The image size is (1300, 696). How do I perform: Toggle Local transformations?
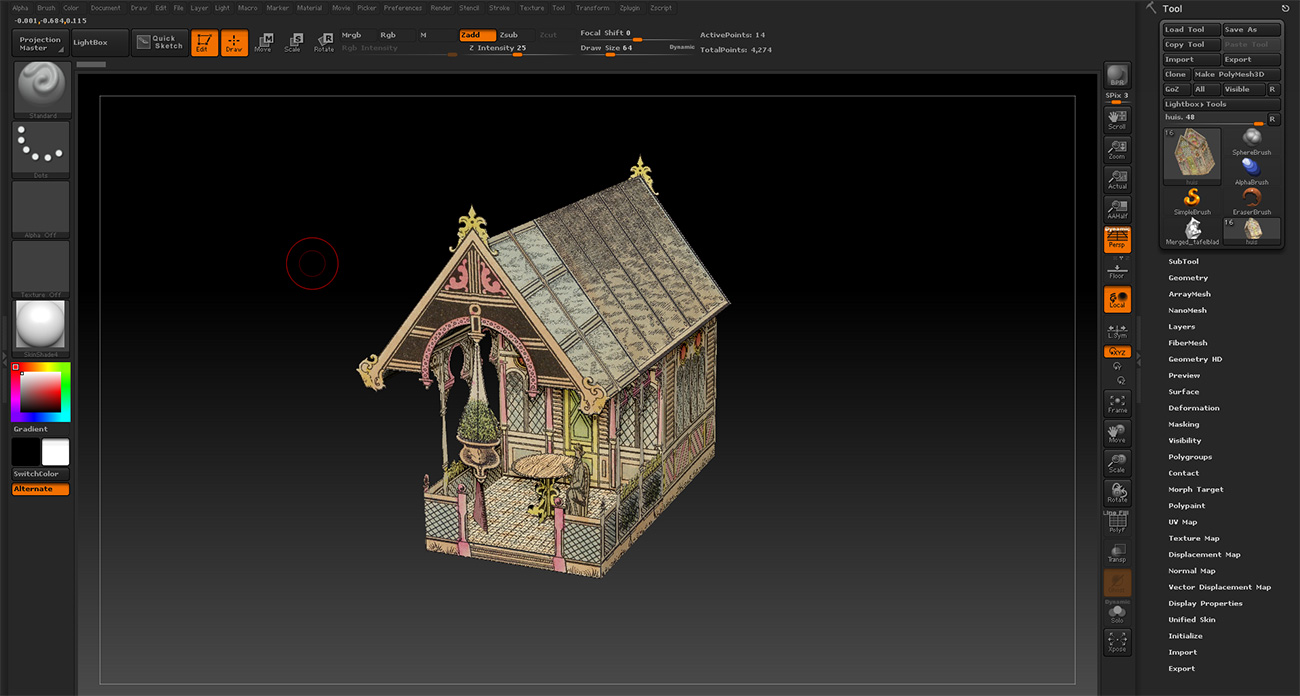(1117, 299)
